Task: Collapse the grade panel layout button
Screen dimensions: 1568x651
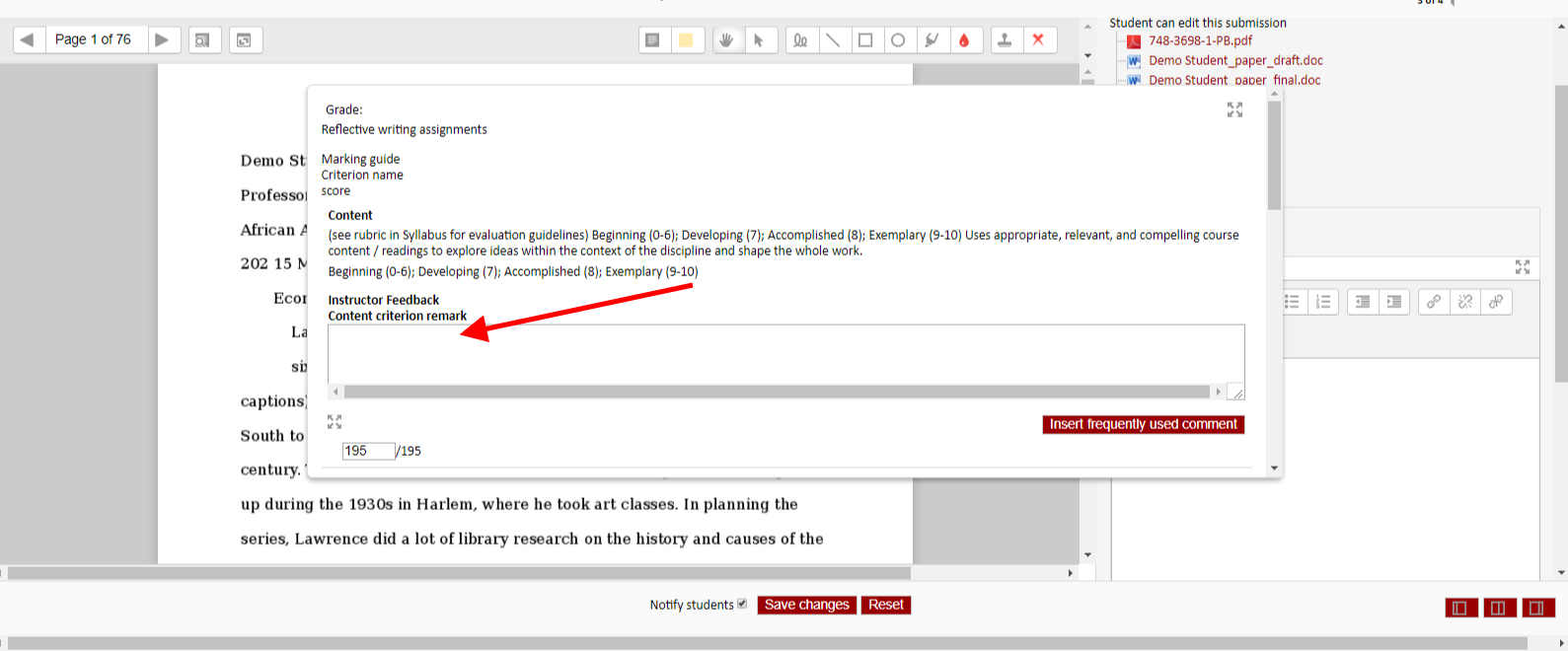Action: tap(1538, 608)
